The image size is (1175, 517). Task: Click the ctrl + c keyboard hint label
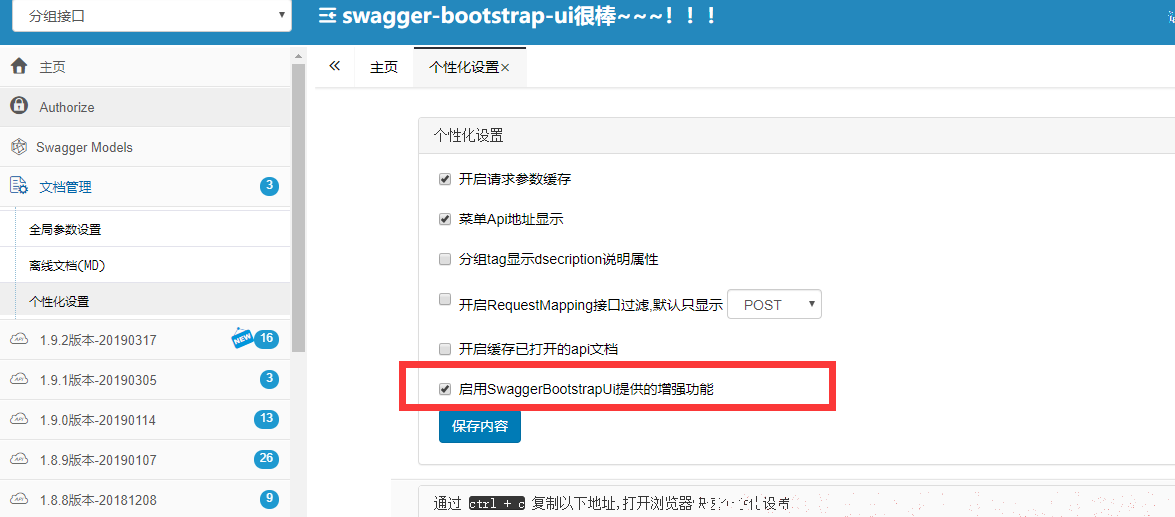pos(498,504)
